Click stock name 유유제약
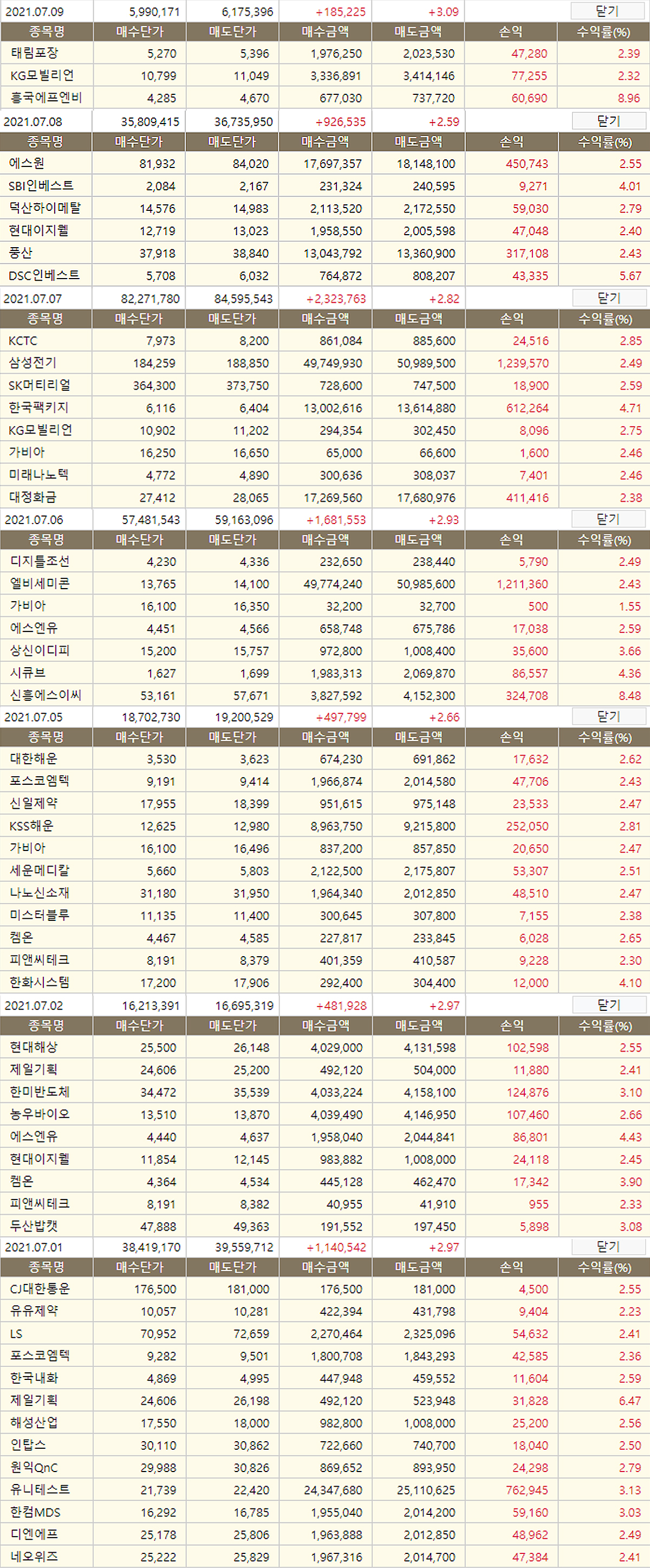This screenshot has width=650, height=1568. tap(34, 1311)
